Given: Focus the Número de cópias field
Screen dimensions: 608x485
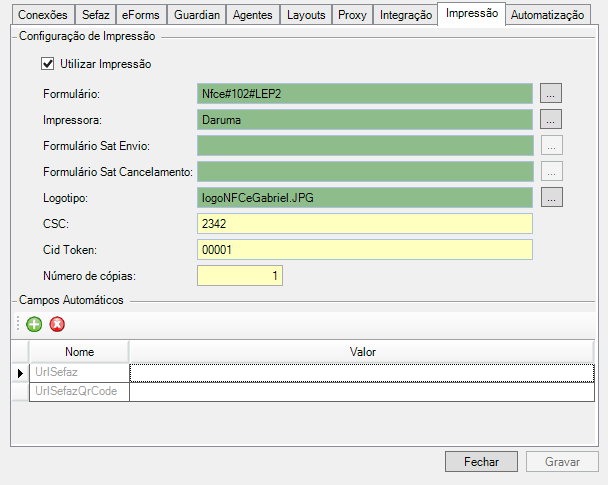Looking at the screenshot, I should (x=240, y=275).
